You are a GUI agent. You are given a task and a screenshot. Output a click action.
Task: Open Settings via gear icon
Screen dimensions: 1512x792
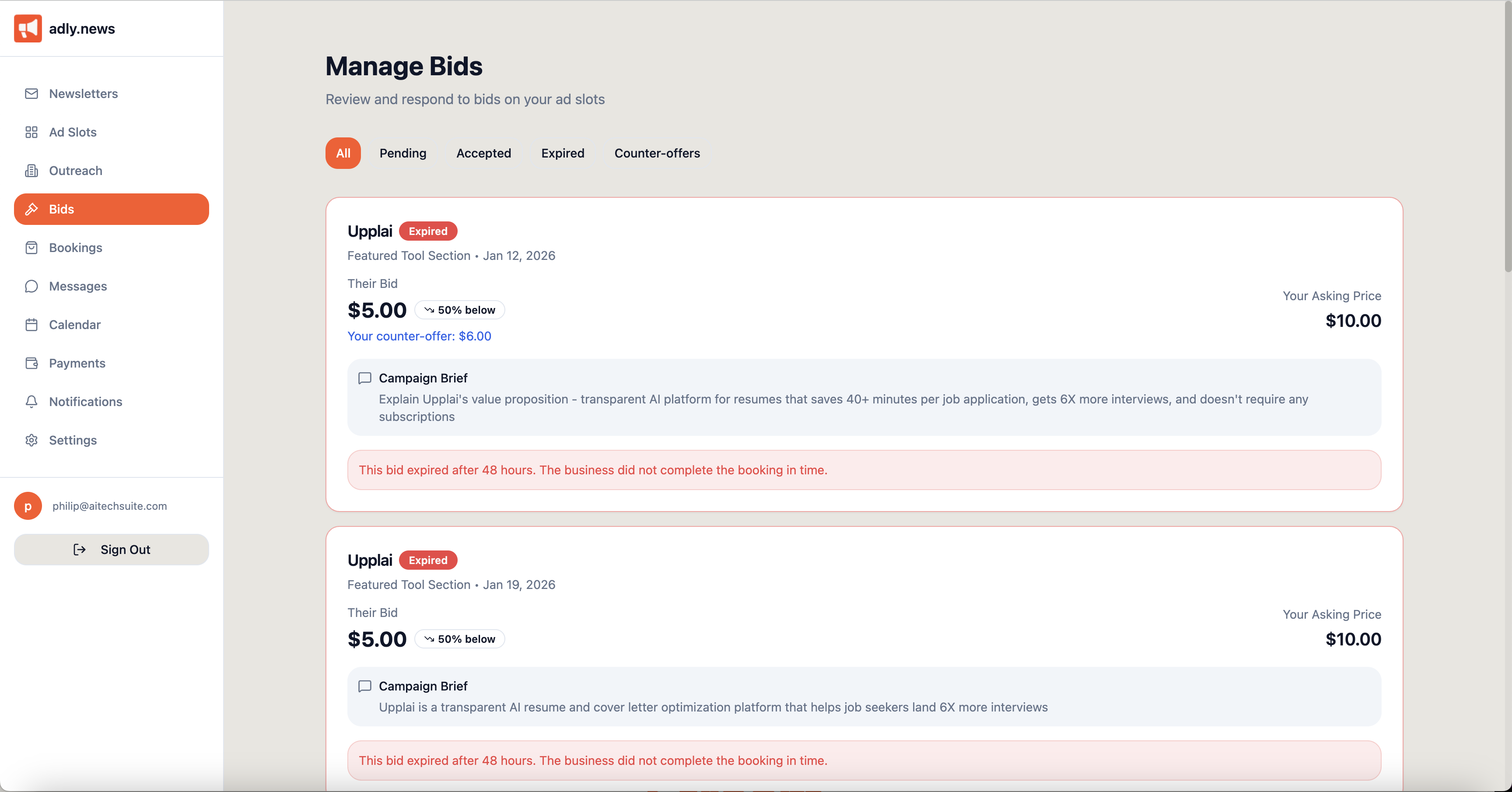tap(31, 440)
